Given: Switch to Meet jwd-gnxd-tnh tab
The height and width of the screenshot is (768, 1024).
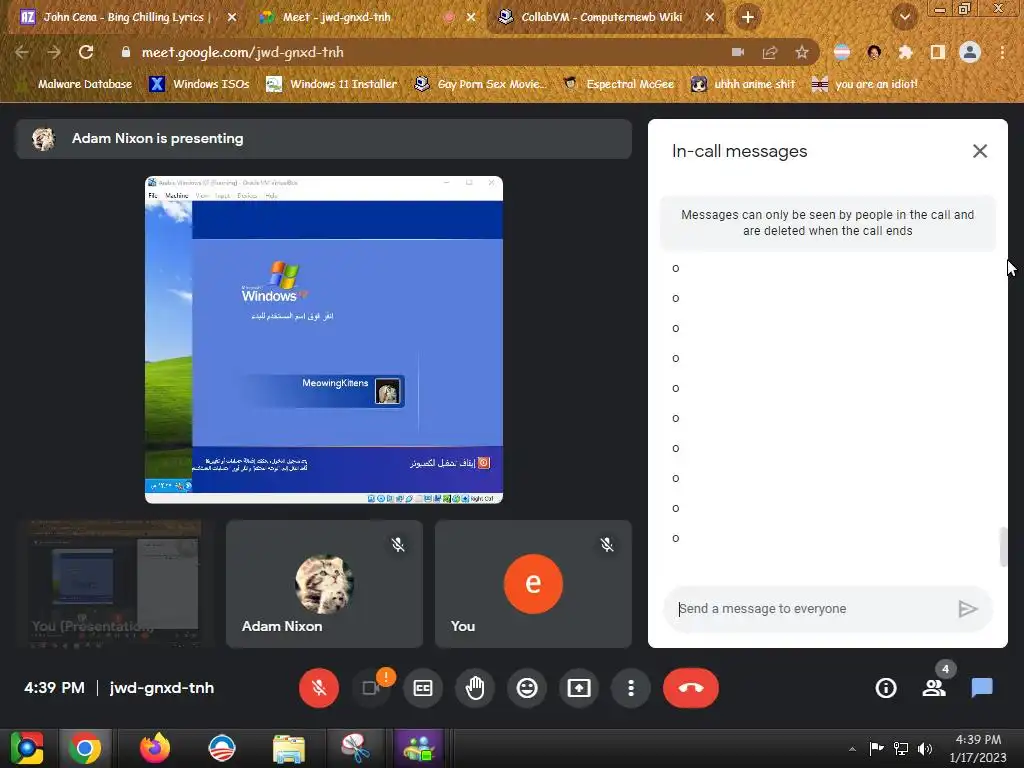Looking at the screenshot, I should click(336, 17).
